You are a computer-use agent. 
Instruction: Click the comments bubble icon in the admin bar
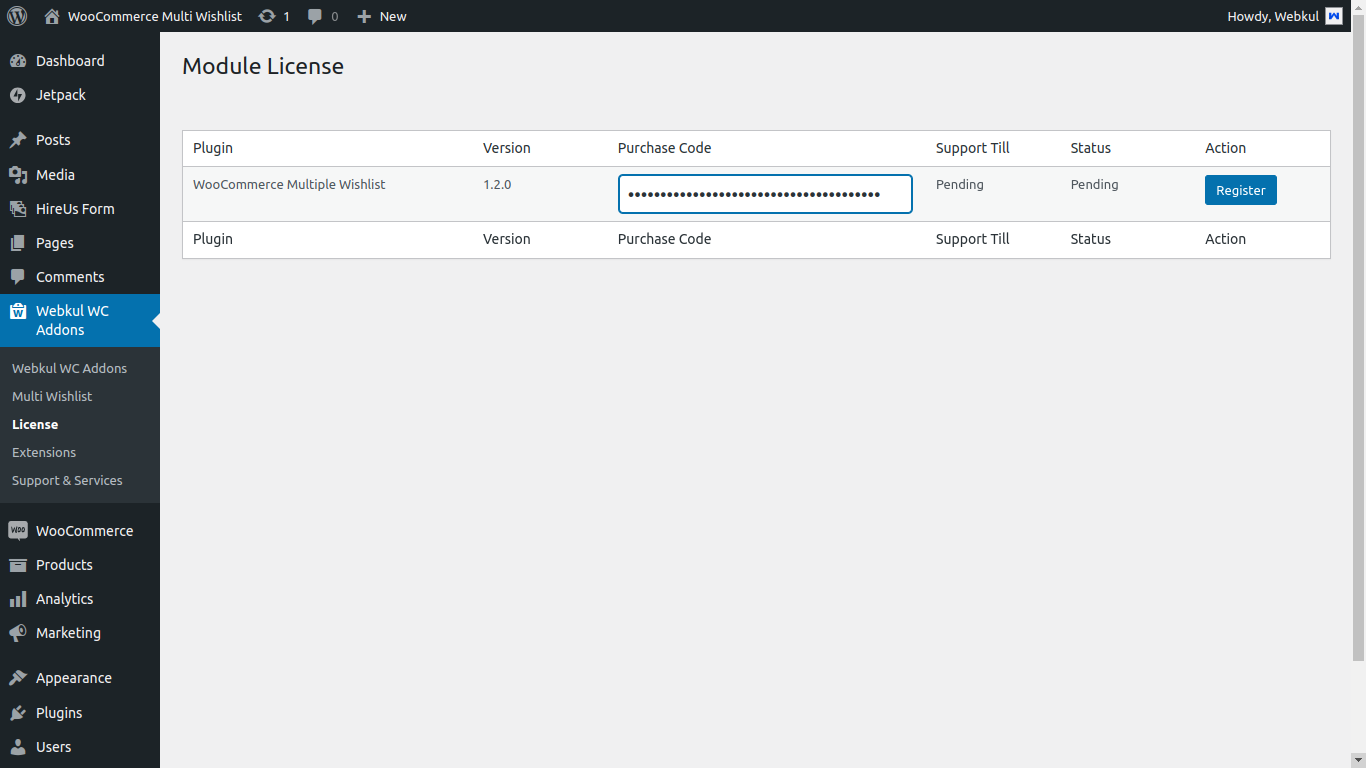pyautogui.click(x=313, y=16)
